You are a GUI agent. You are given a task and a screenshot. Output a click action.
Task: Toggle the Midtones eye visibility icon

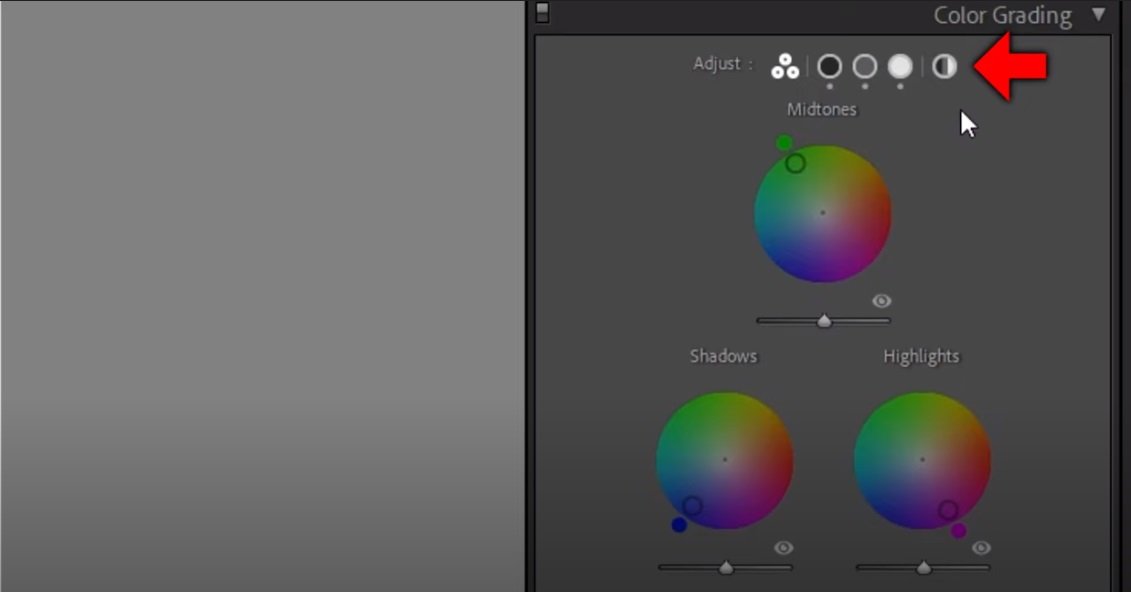point(881,301)
